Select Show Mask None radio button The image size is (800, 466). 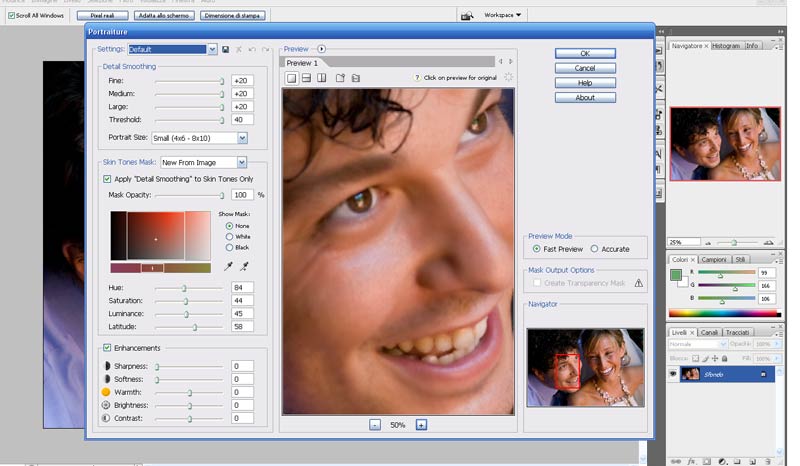[229, 226]
